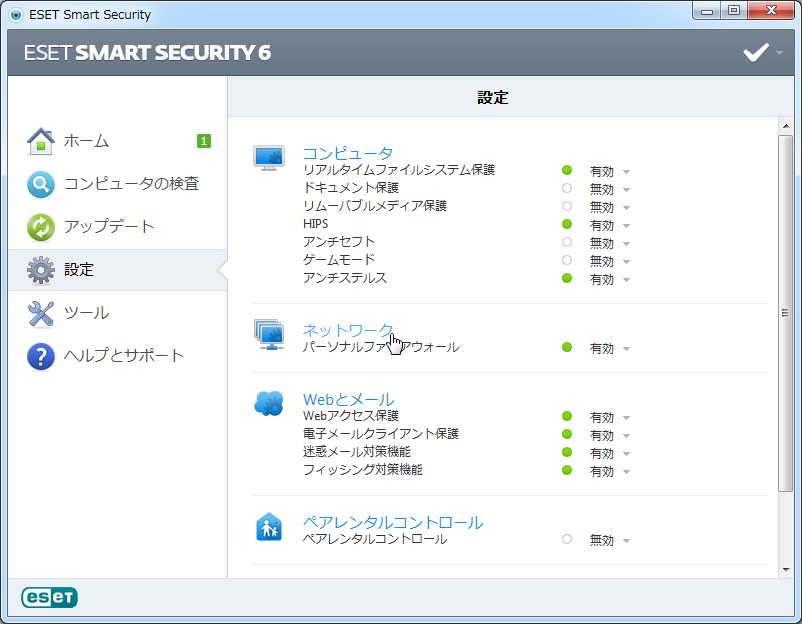Toggle the ドキュメント保護 status indicator
The image size is (802, 624).
point(567,188)
